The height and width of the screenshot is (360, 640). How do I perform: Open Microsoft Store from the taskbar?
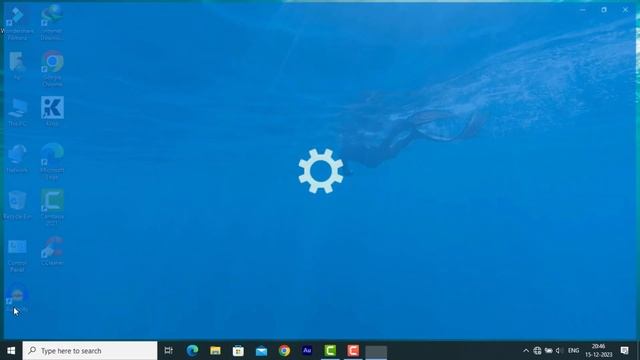point(238,351)
